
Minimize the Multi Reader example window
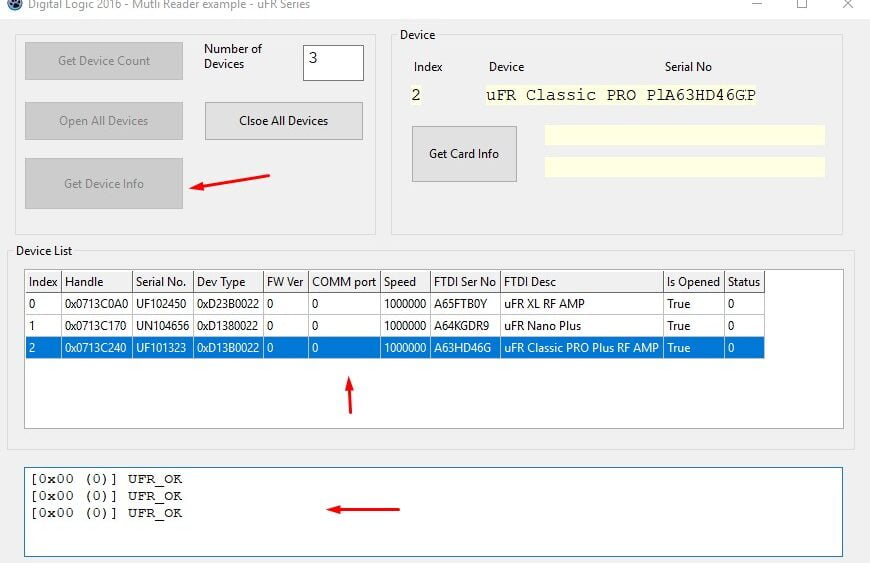(x=757, y=4)
